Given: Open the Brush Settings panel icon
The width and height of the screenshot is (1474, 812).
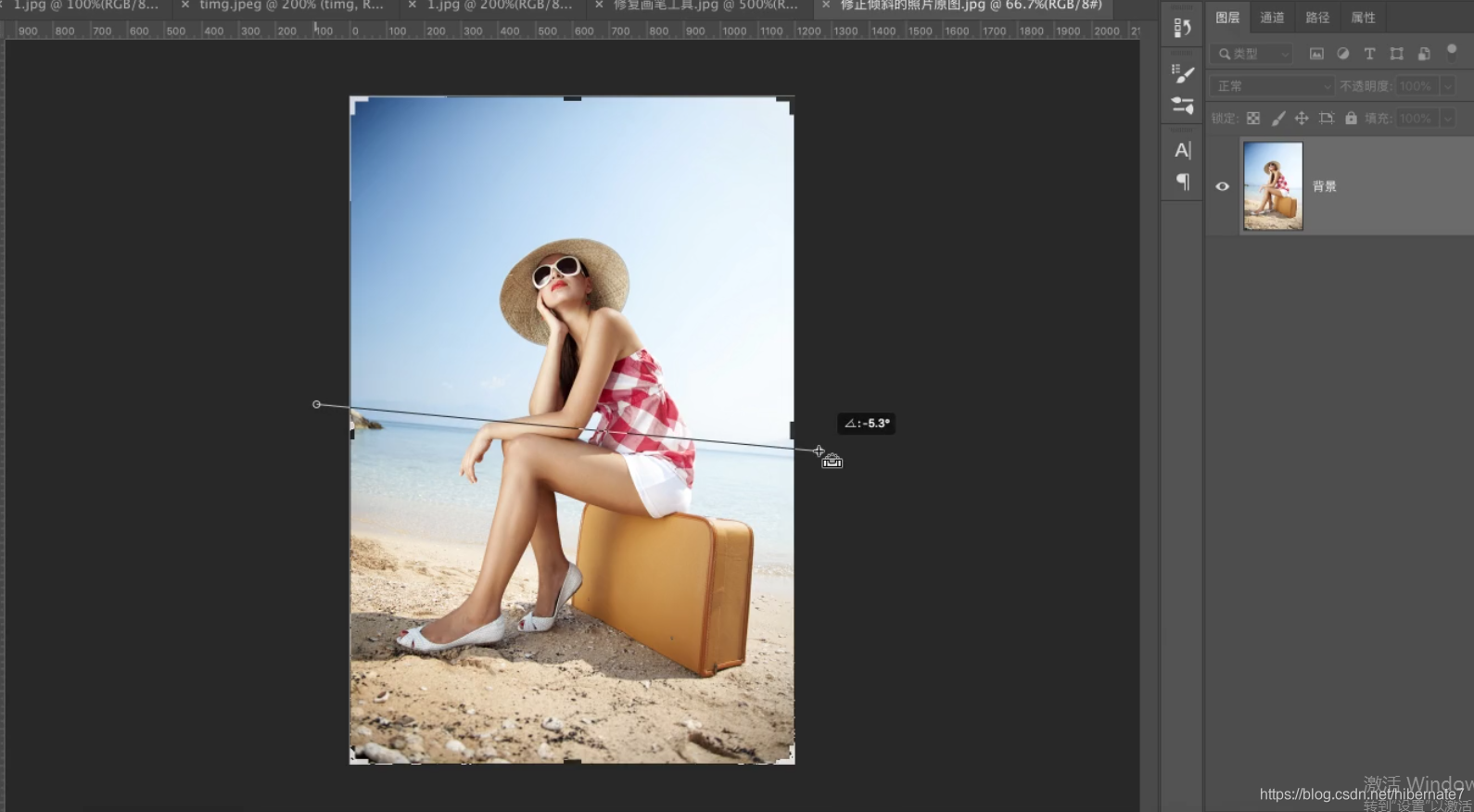Looking at the screenshot, I should coord(1182,73).
